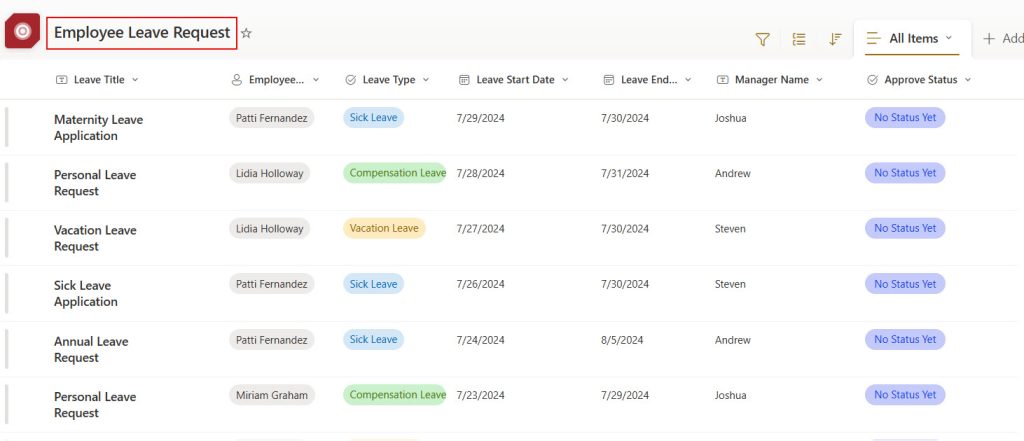Click manager Steven in Vacation Leave row
Screen dimensions: 1024x441
tap(730, 229)
